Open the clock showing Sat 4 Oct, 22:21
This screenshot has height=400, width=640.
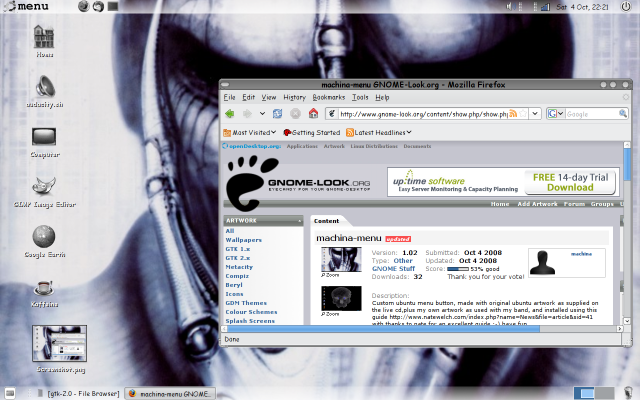point(582,7)
